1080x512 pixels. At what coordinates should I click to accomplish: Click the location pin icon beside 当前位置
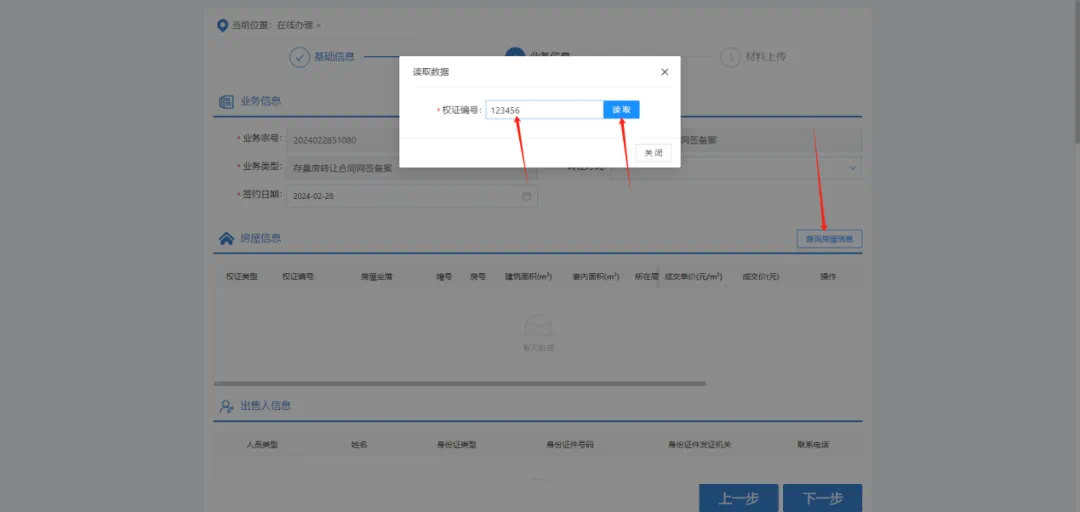[222, 25]
